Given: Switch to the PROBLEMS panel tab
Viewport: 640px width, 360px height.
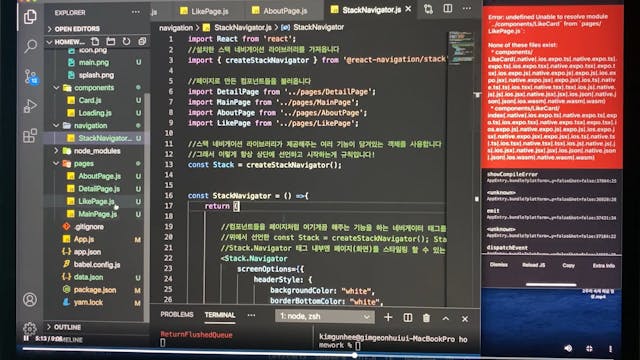Looking at the screenshot, I should click(x=176, y=315).
